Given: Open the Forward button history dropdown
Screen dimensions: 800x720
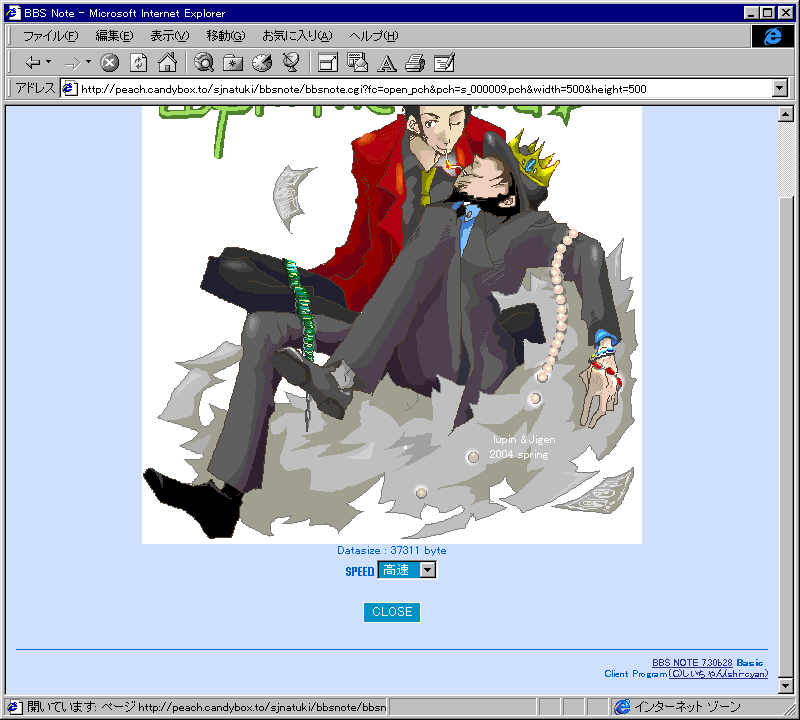Looking at the screenshot, I should (x=88, y=62).
